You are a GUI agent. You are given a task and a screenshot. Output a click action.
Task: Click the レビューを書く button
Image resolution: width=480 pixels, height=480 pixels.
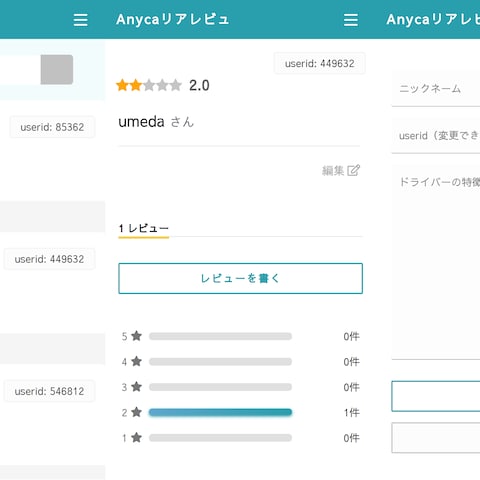(x=240, y=278)
